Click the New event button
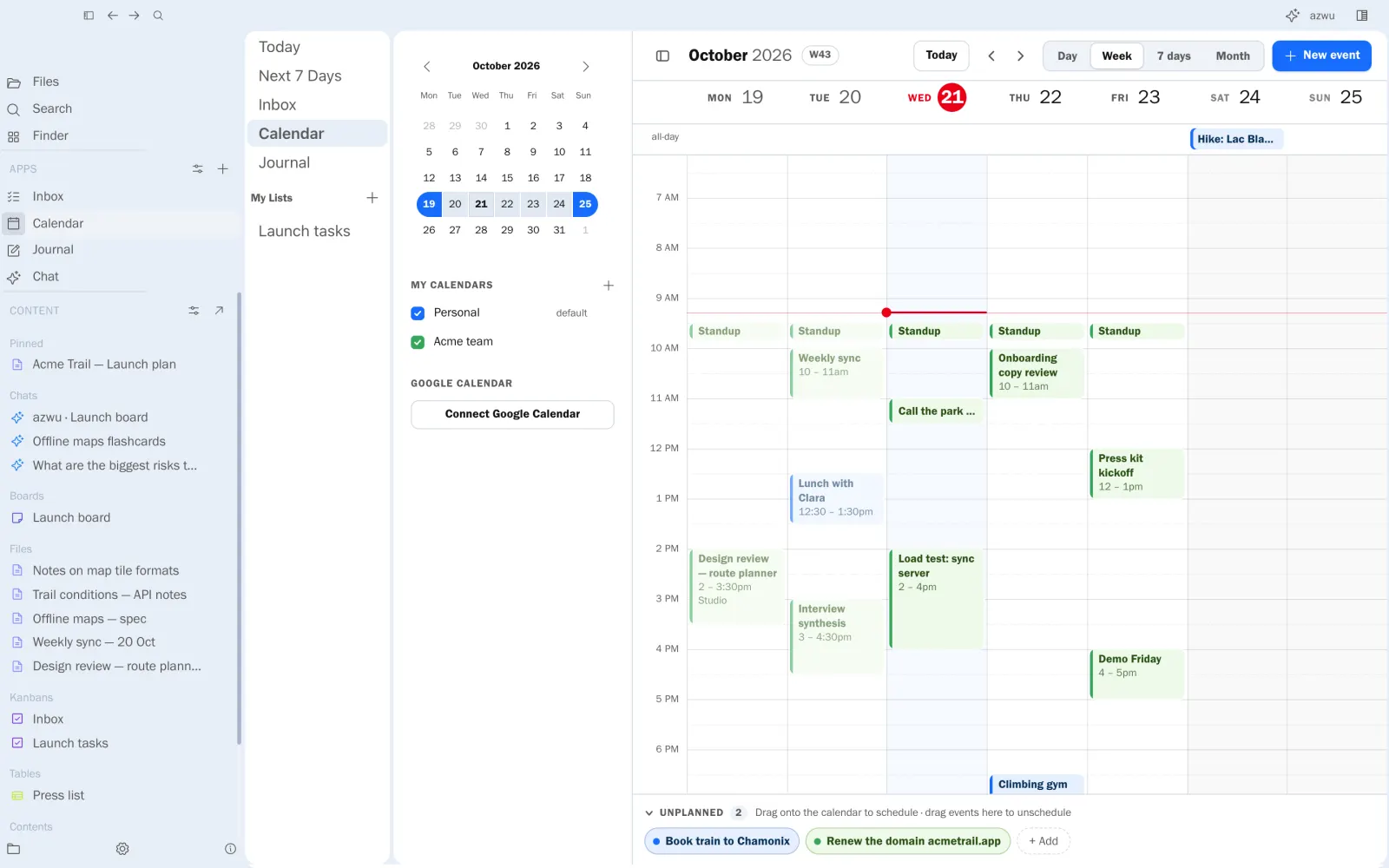Viewport: 1389px width, 868px height. click(x=1322, y=56)
